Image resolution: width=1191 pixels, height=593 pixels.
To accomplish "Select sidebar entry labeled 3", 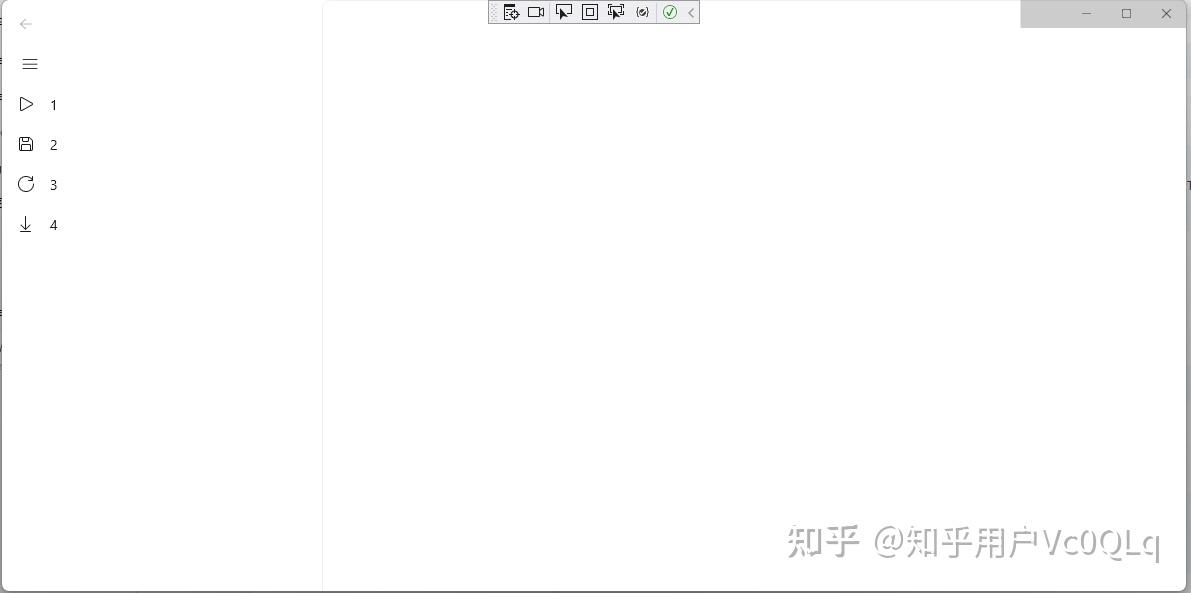I will click(53, 184).
